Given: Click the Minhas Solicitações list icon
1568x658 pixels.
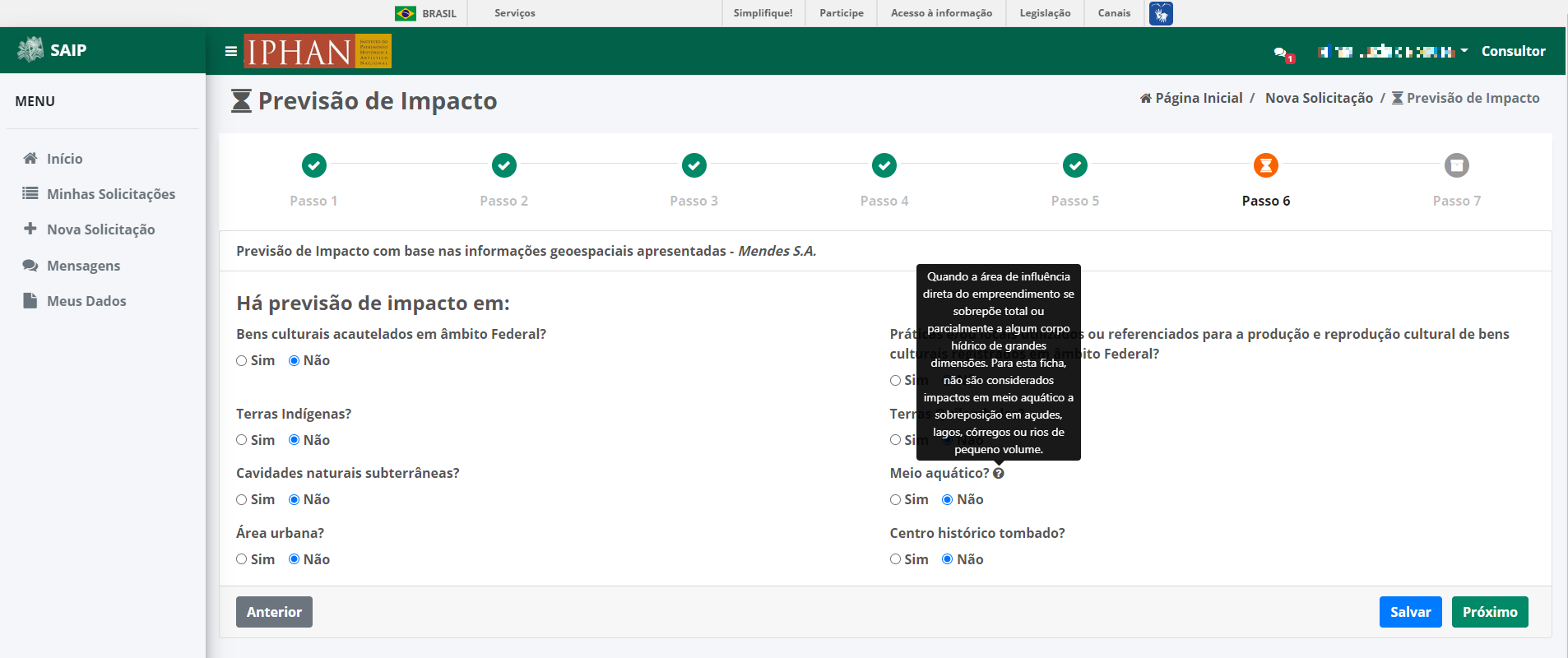Looking at the screenshot, I should tap(30, 193).
